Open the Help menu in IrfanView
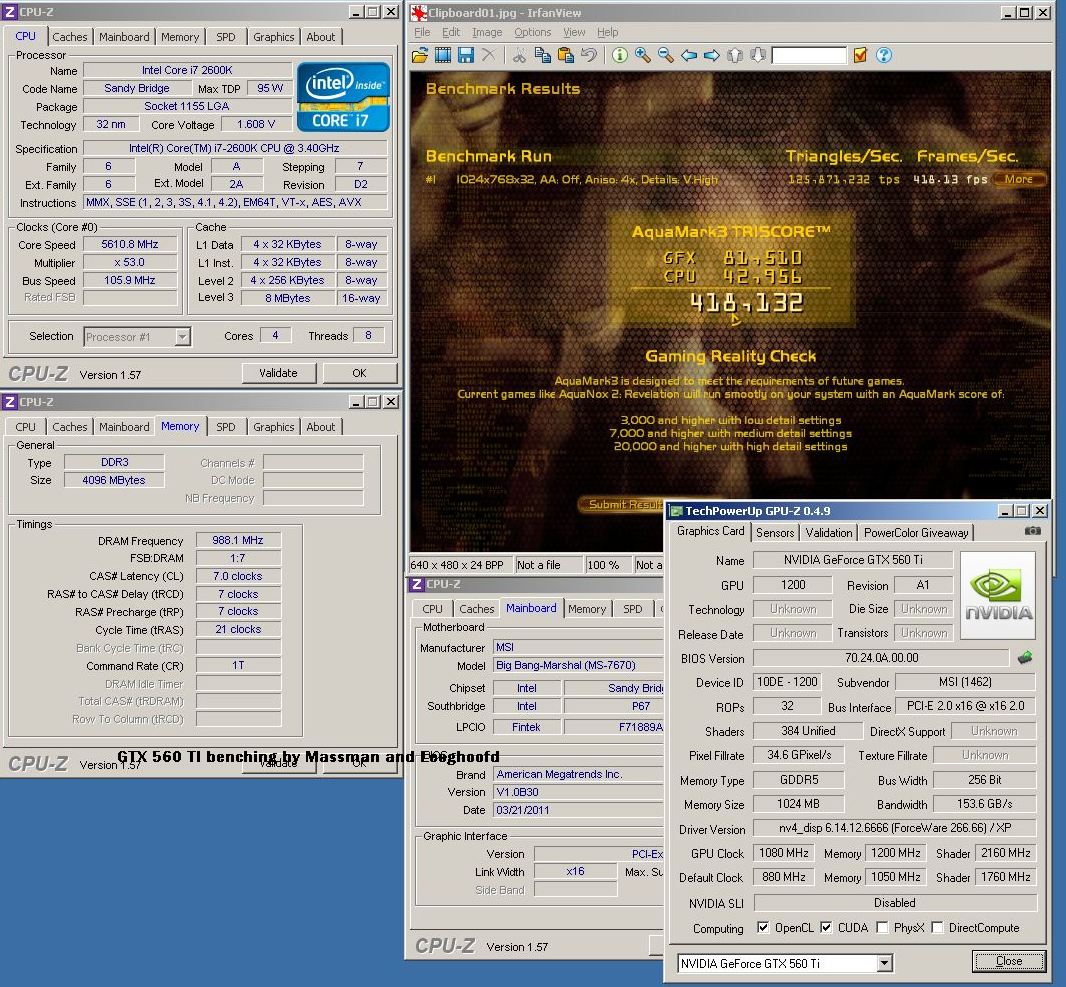 tap(608, 32)
